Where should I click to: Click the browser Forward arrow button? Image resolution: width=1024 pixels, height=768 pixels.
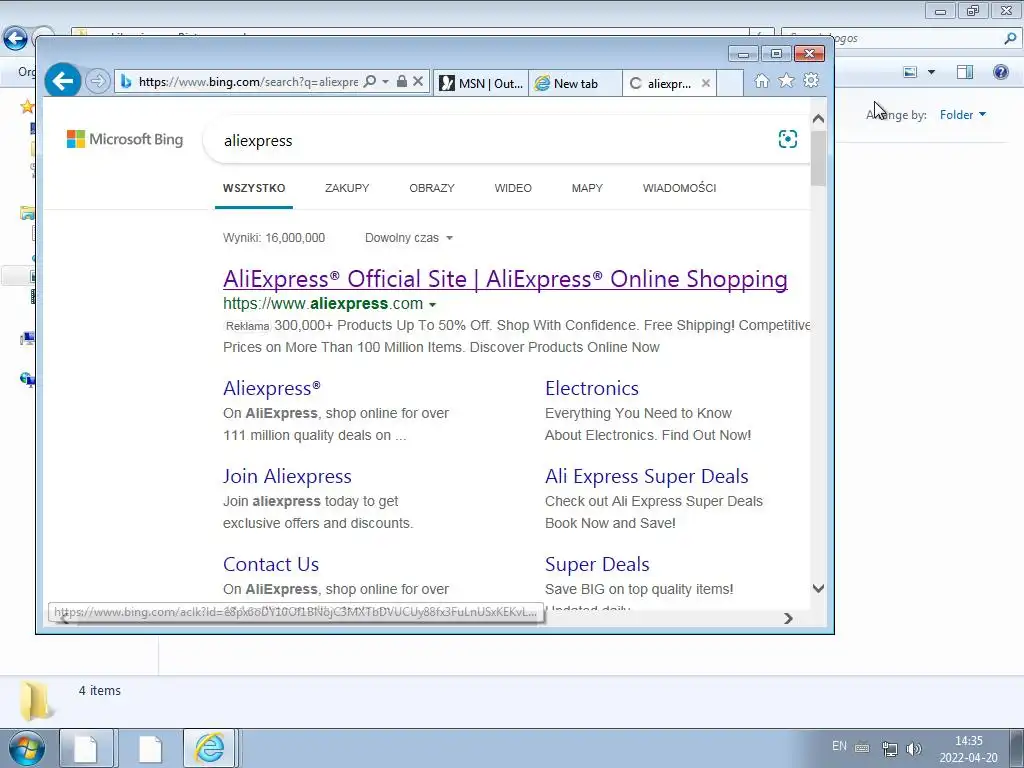click(98, 82)
